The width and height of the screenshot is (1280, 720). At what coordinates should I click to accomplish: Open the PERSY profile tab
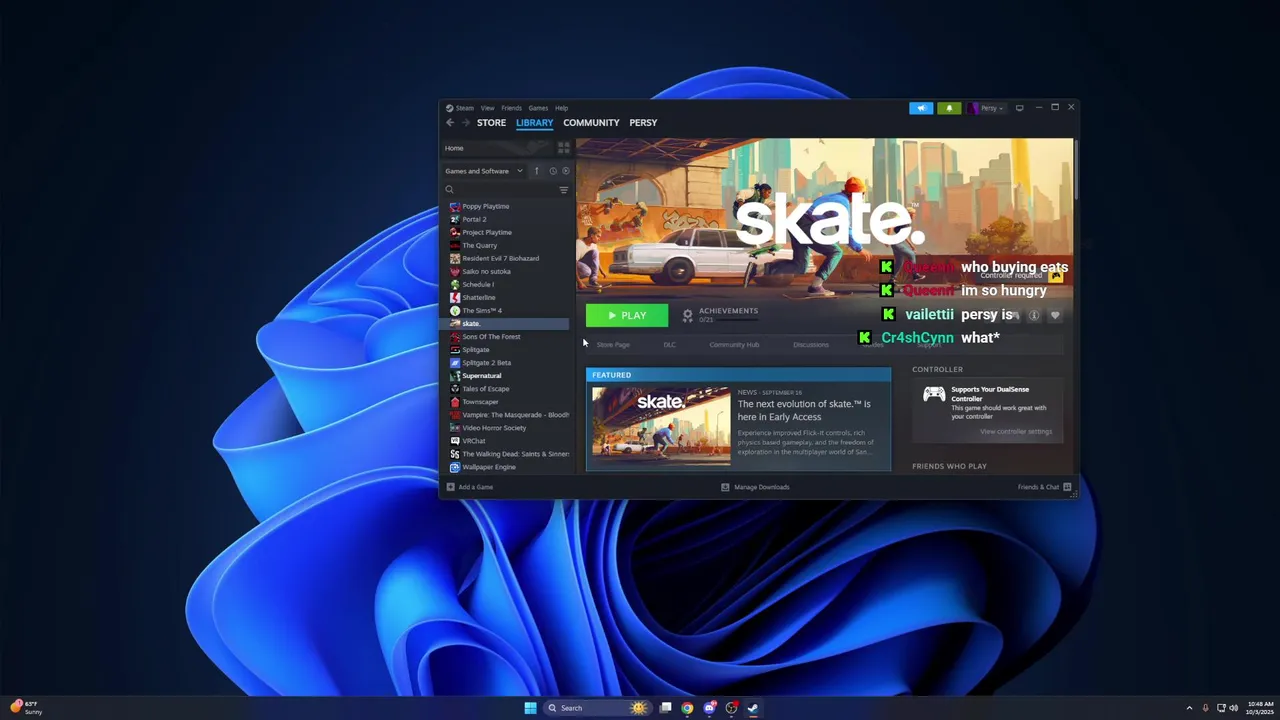click(x=643, y=123)
